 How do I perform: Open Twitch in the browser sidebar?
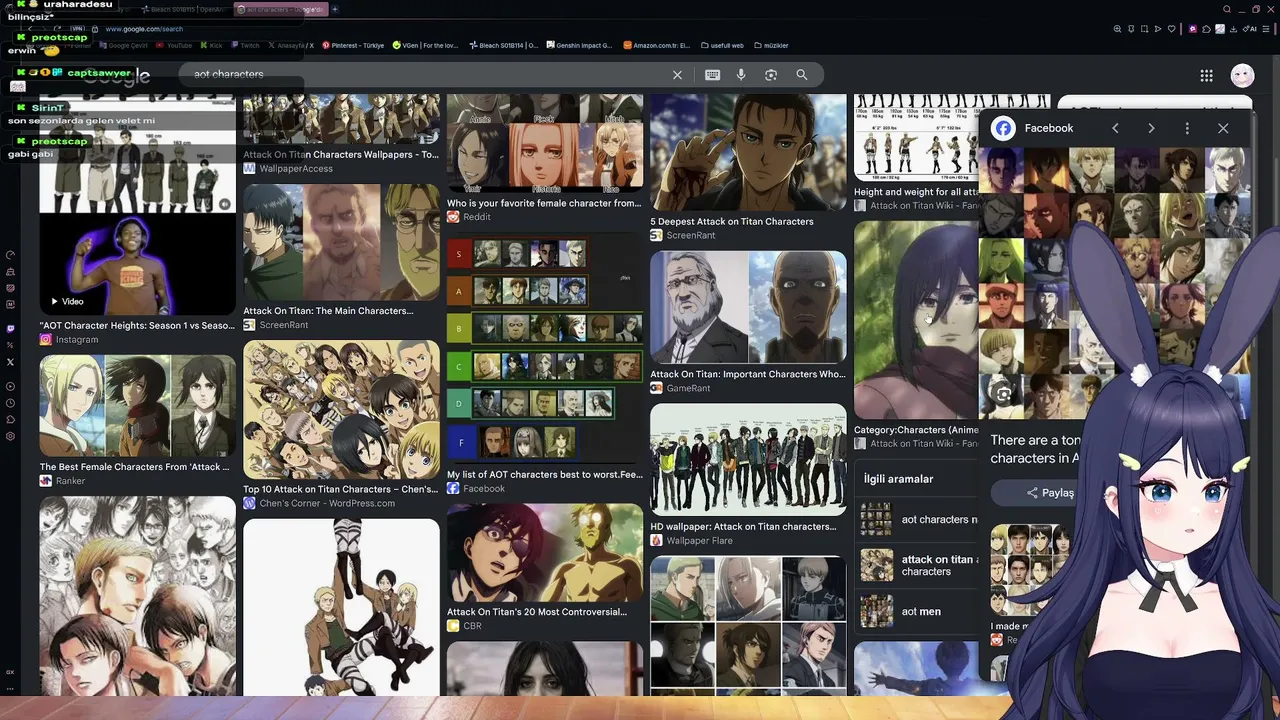tap(10, 328)
